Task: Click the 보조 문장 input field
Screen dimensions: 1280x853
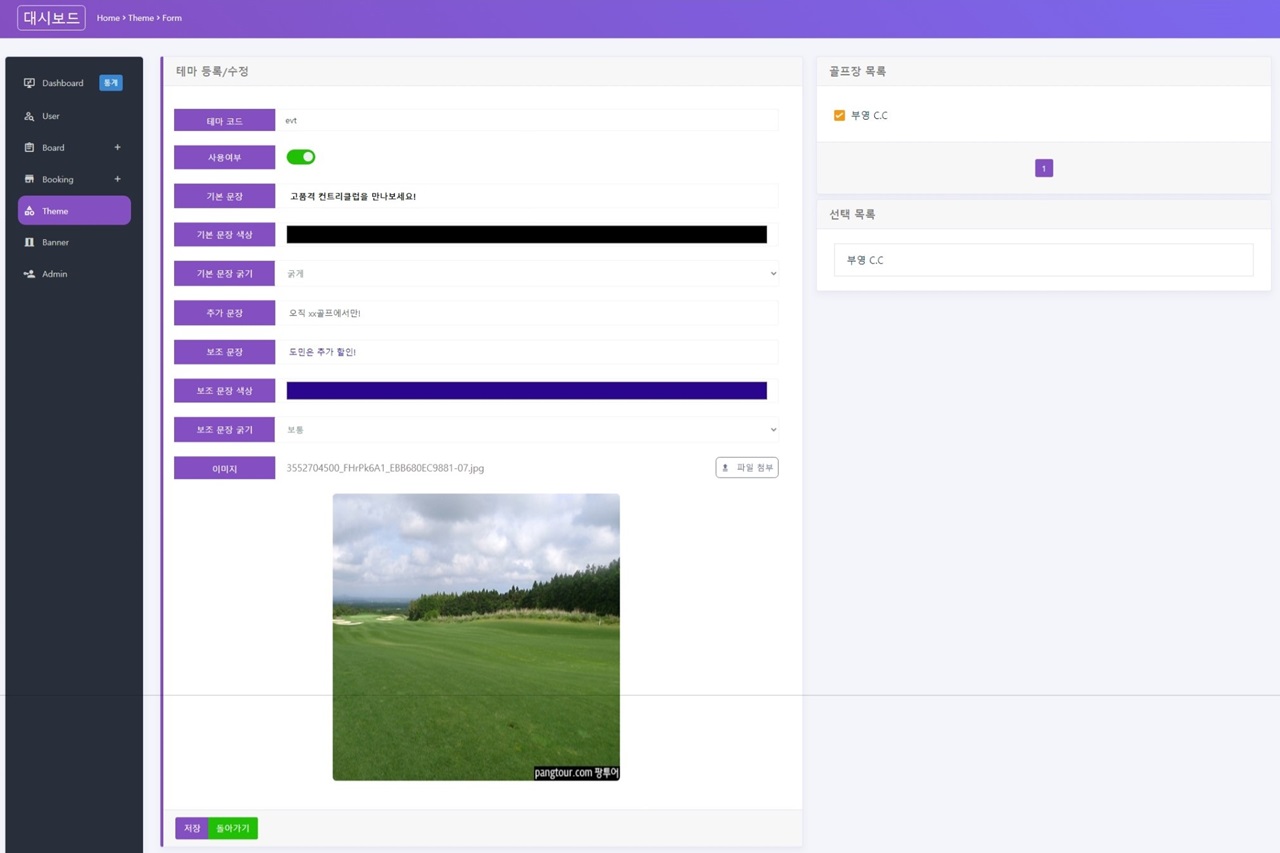Action: tap(529, 352)
